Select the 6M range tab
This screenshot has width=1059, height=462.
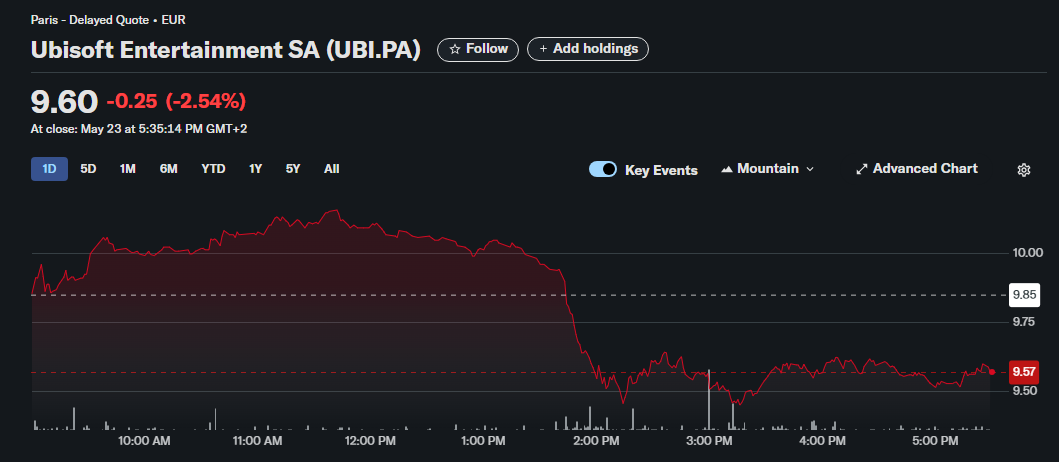pos(168,169)
